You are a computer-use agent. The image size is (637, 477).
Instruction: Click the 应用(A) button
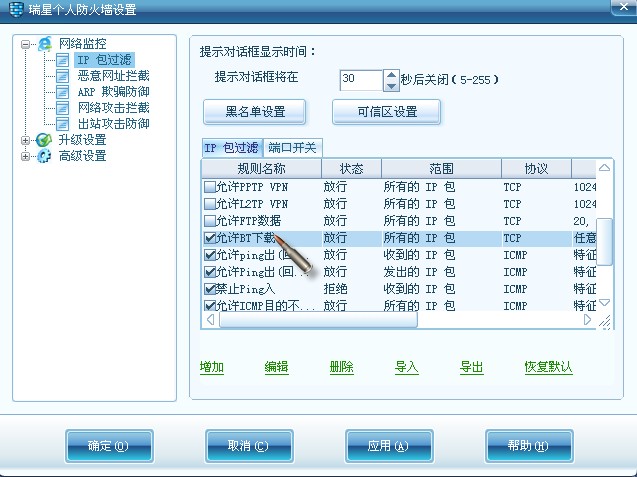tap(389, 446)
